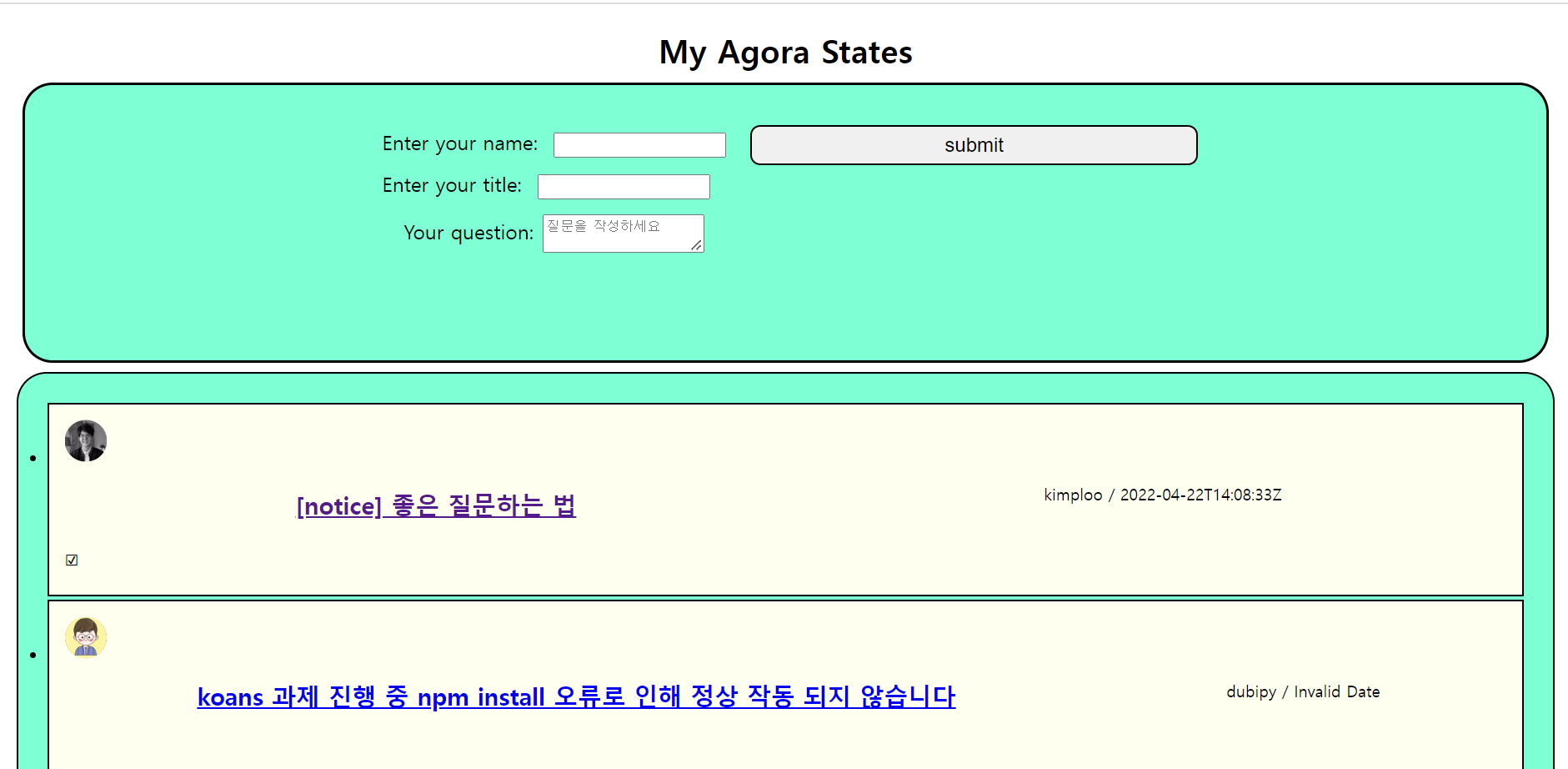
Task: Click the submit button
Action: (x=974, y=145)
